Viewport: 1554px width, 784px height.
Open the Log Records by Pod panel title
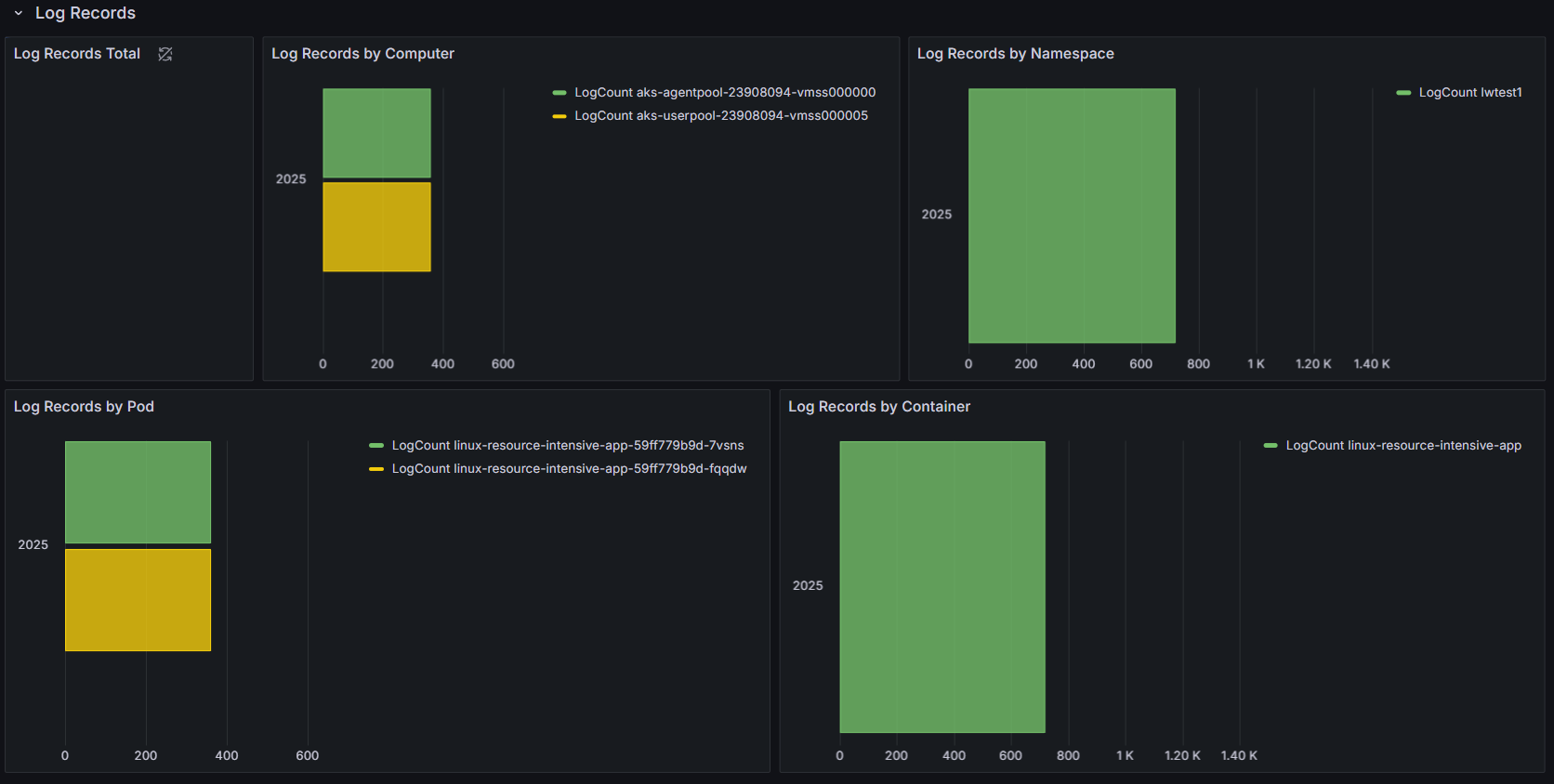coord(84,407)
